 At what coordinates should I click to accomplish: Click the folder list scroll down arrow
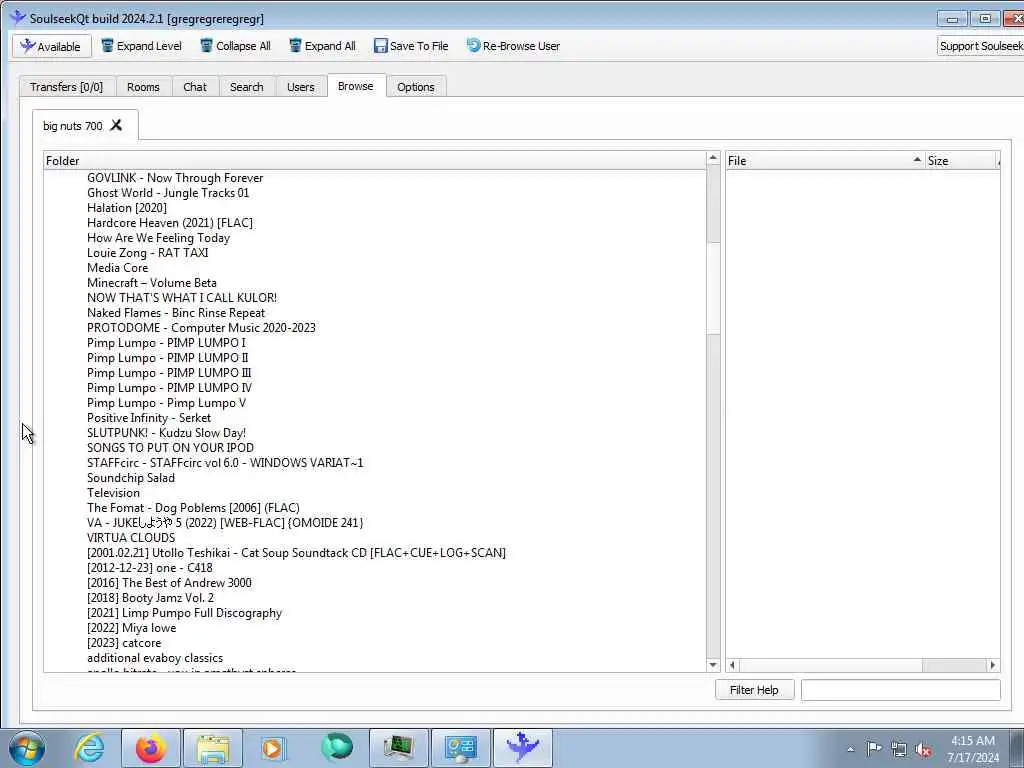[x=713, y=665]
